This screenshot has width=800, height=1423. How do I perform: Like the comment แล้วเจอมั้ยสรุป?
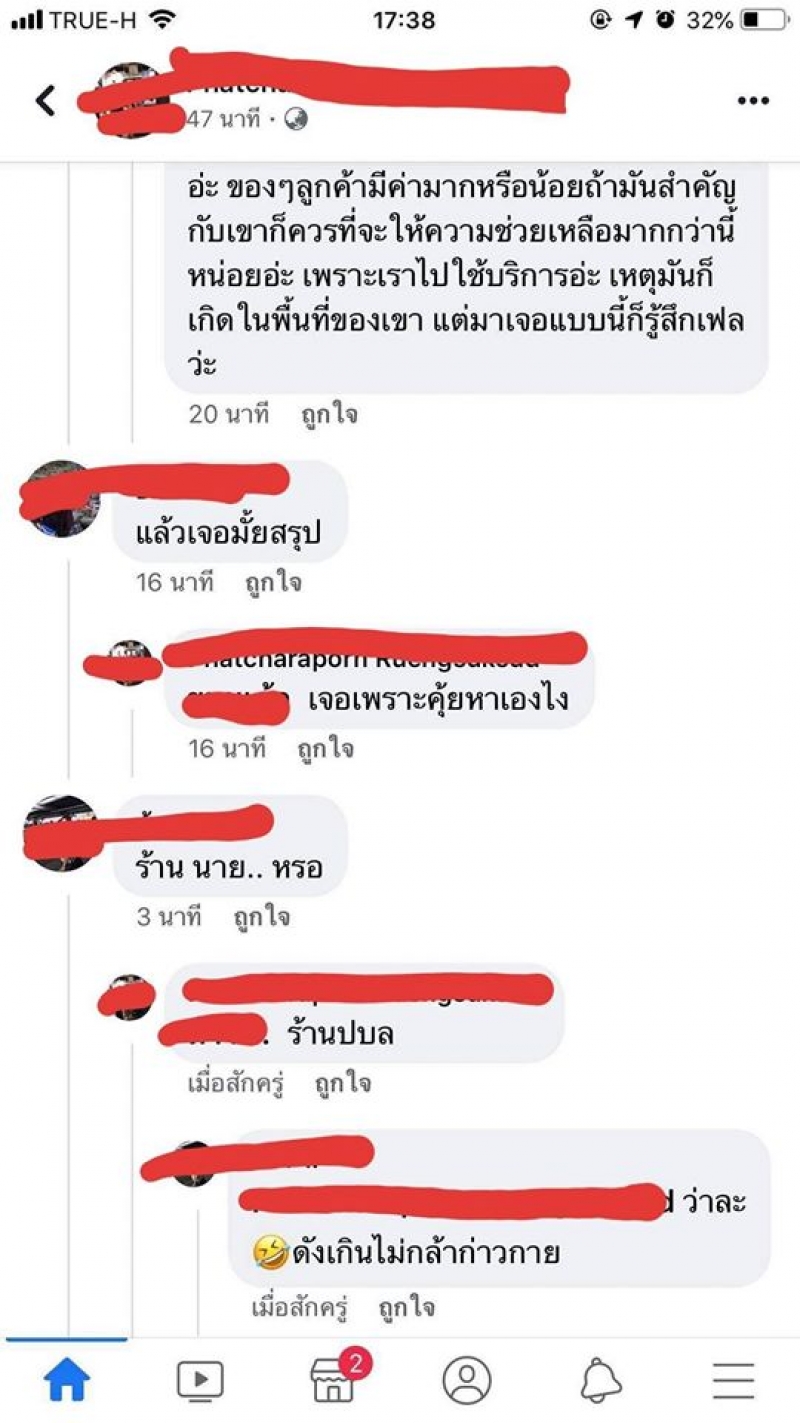click(x=273, y=582)
